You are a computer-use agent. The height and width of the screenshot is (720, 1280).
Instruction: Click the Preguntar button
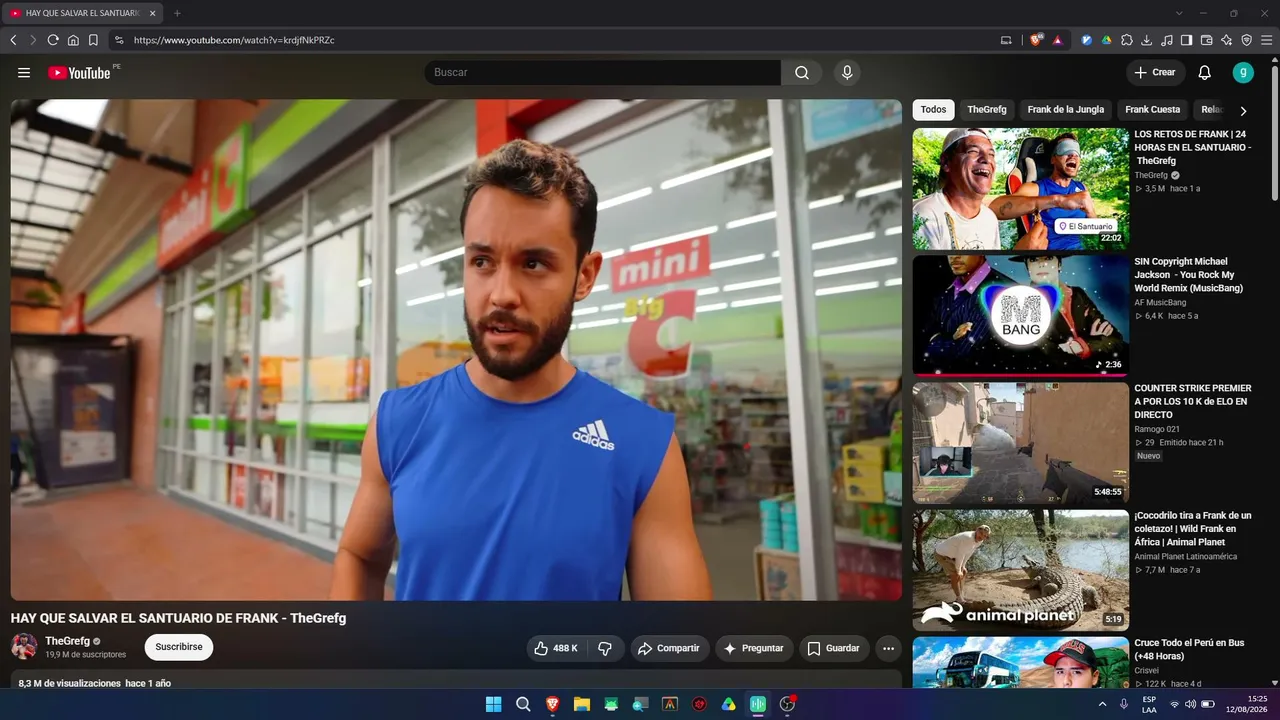point(754,648)
